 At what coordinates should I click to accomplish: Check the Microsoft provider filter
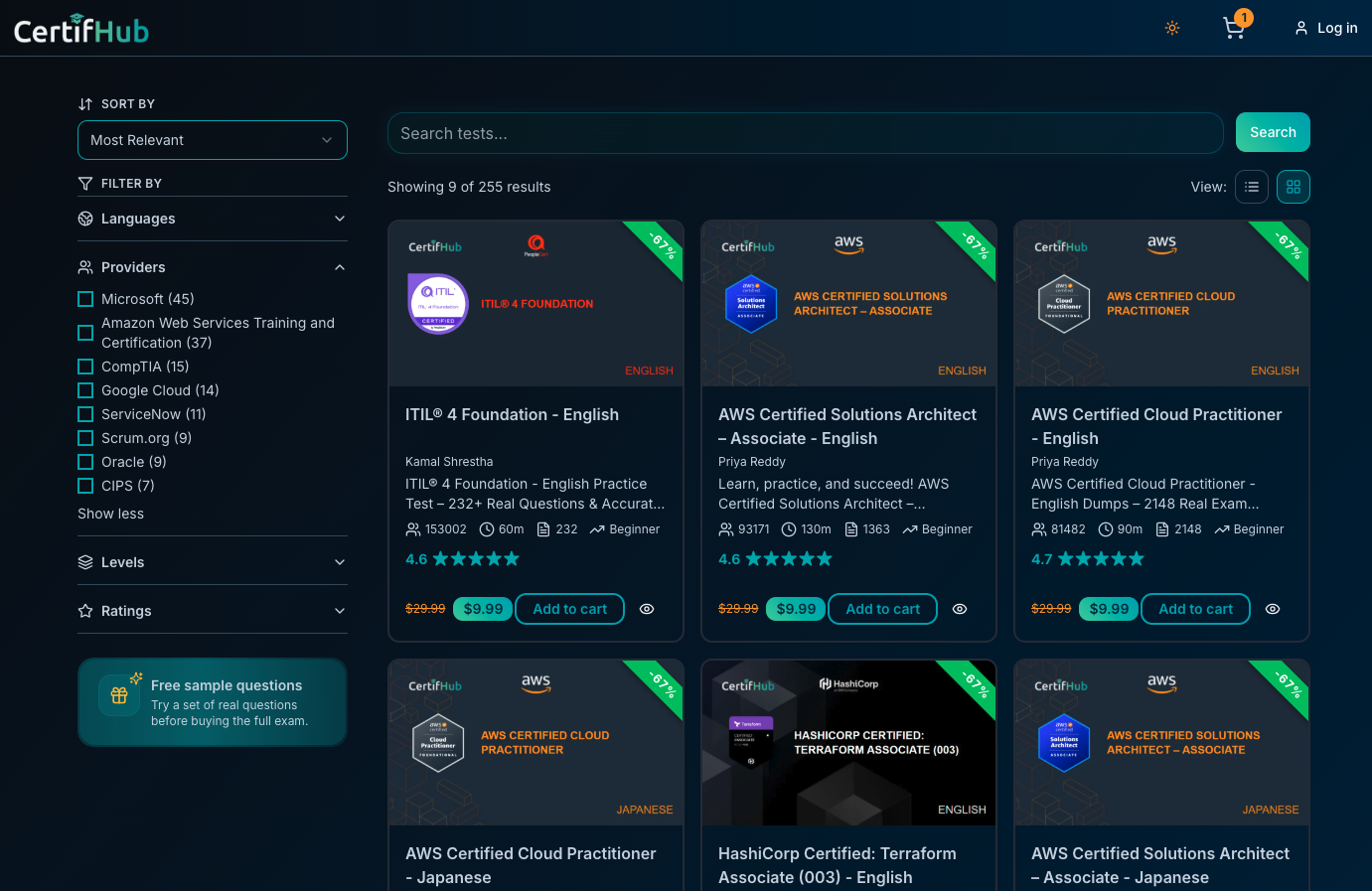tap(85, 299)
